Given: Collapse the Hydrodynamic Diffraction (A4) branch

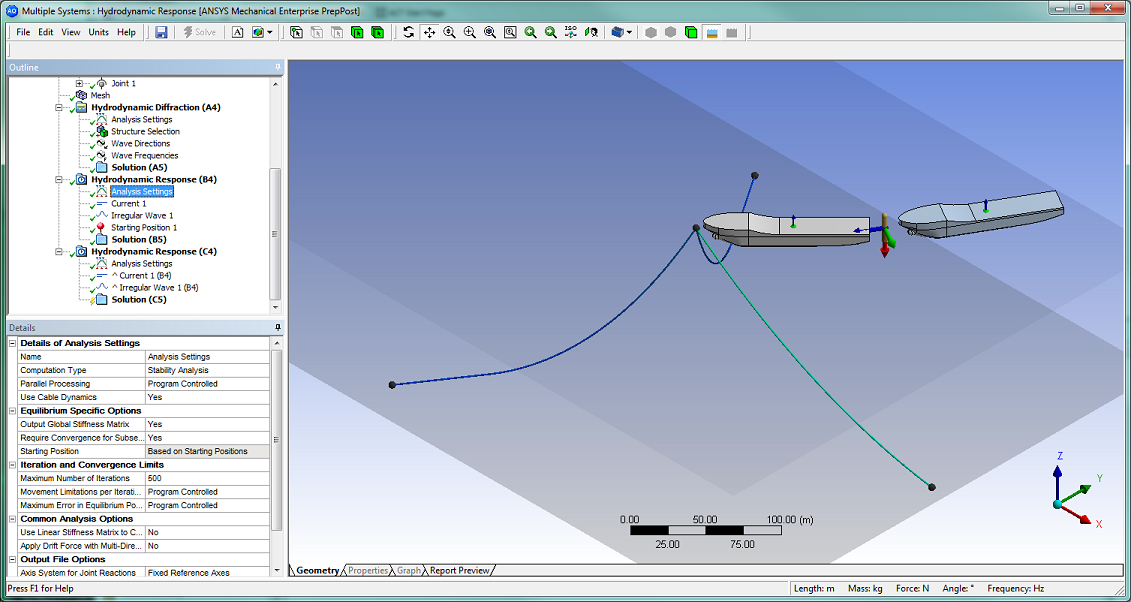Looking at the screenshot, I should [x=59, y=107].
